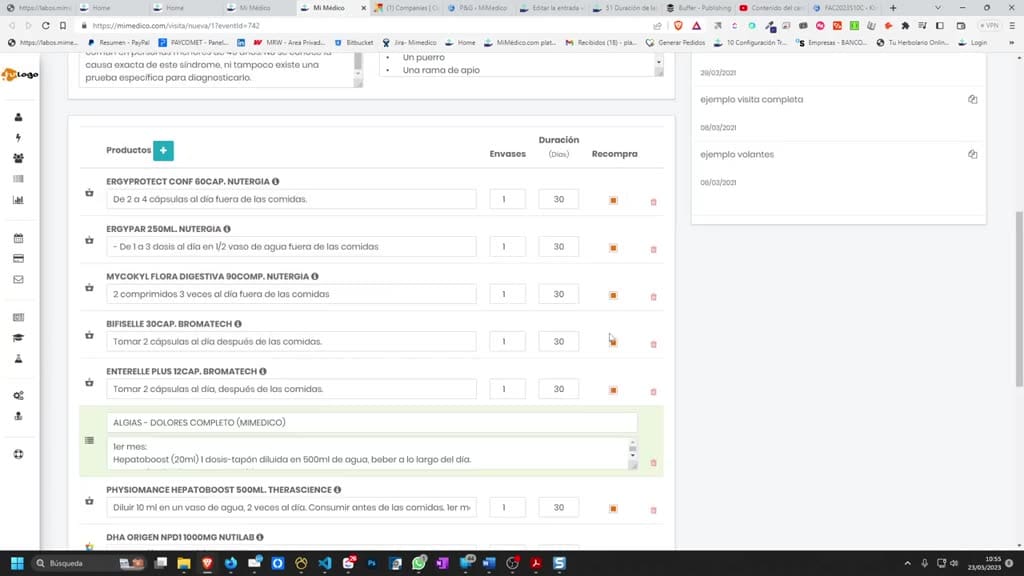
Task: Open the flask laboratory sidebar icon
Action: point(18,359)
